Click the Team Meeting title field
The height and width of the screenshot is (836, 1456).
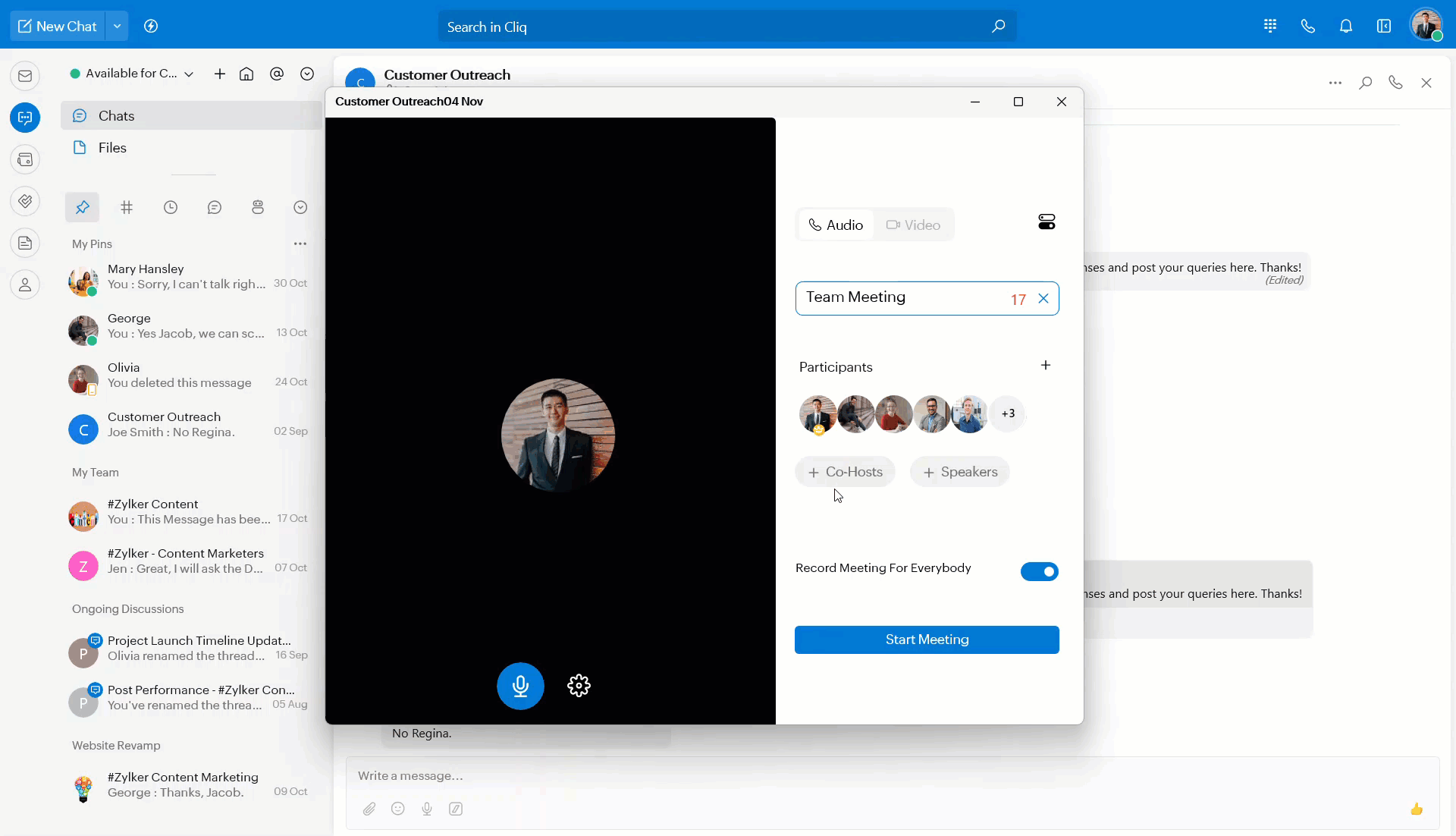coord(899,298)
